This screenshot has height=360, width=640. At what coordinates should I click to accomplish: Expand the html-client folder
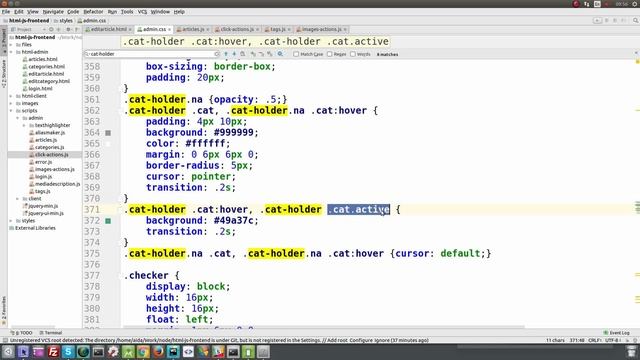11,96
